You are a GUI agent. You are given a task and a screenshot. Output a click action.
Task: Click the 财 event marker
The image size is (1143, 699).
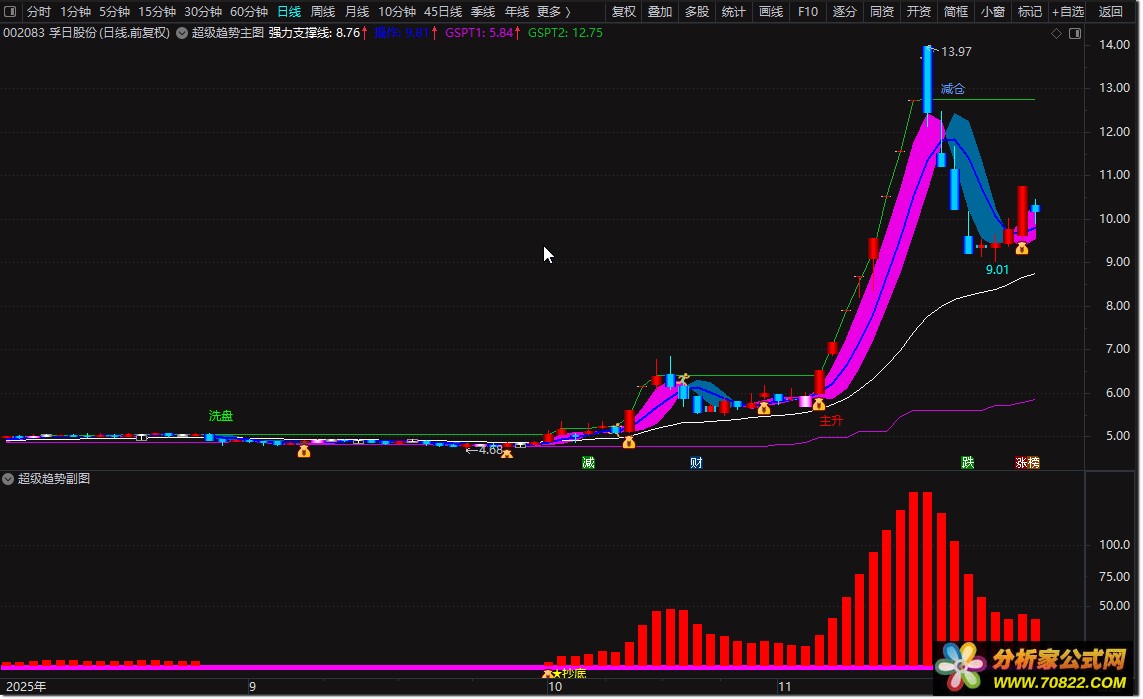[696, 462]
